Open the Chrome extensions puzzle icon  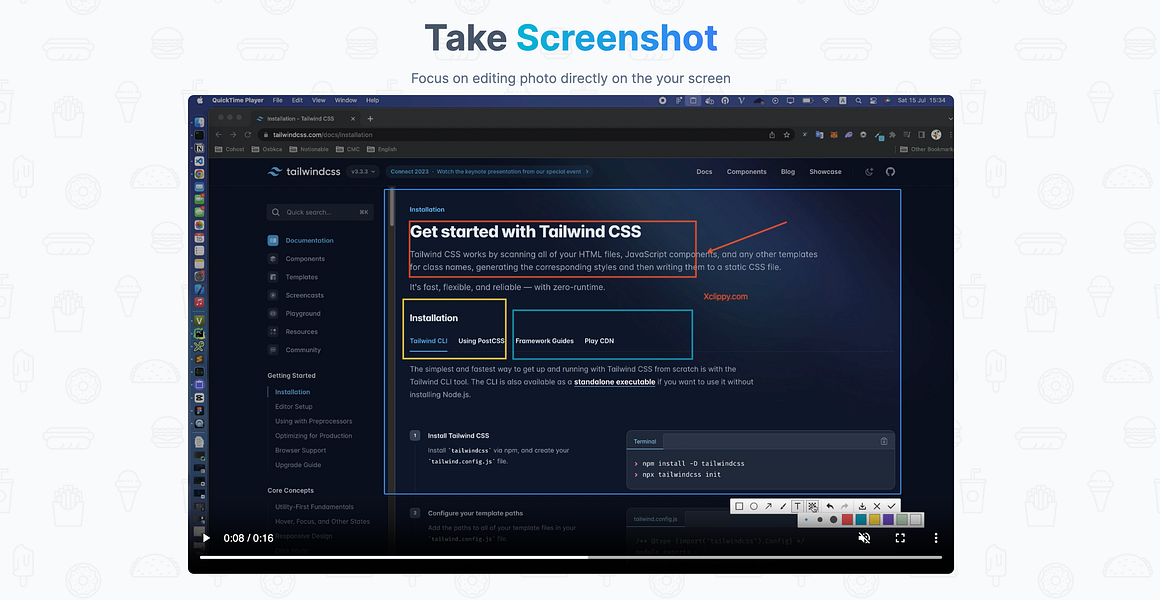(892, 135)
